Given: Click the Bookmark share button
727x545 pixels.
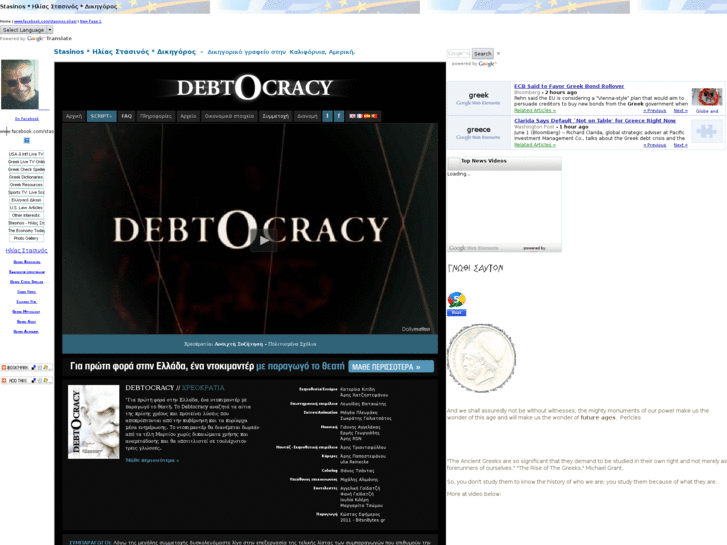Looking at the screenshot, I should pos(26,367).
